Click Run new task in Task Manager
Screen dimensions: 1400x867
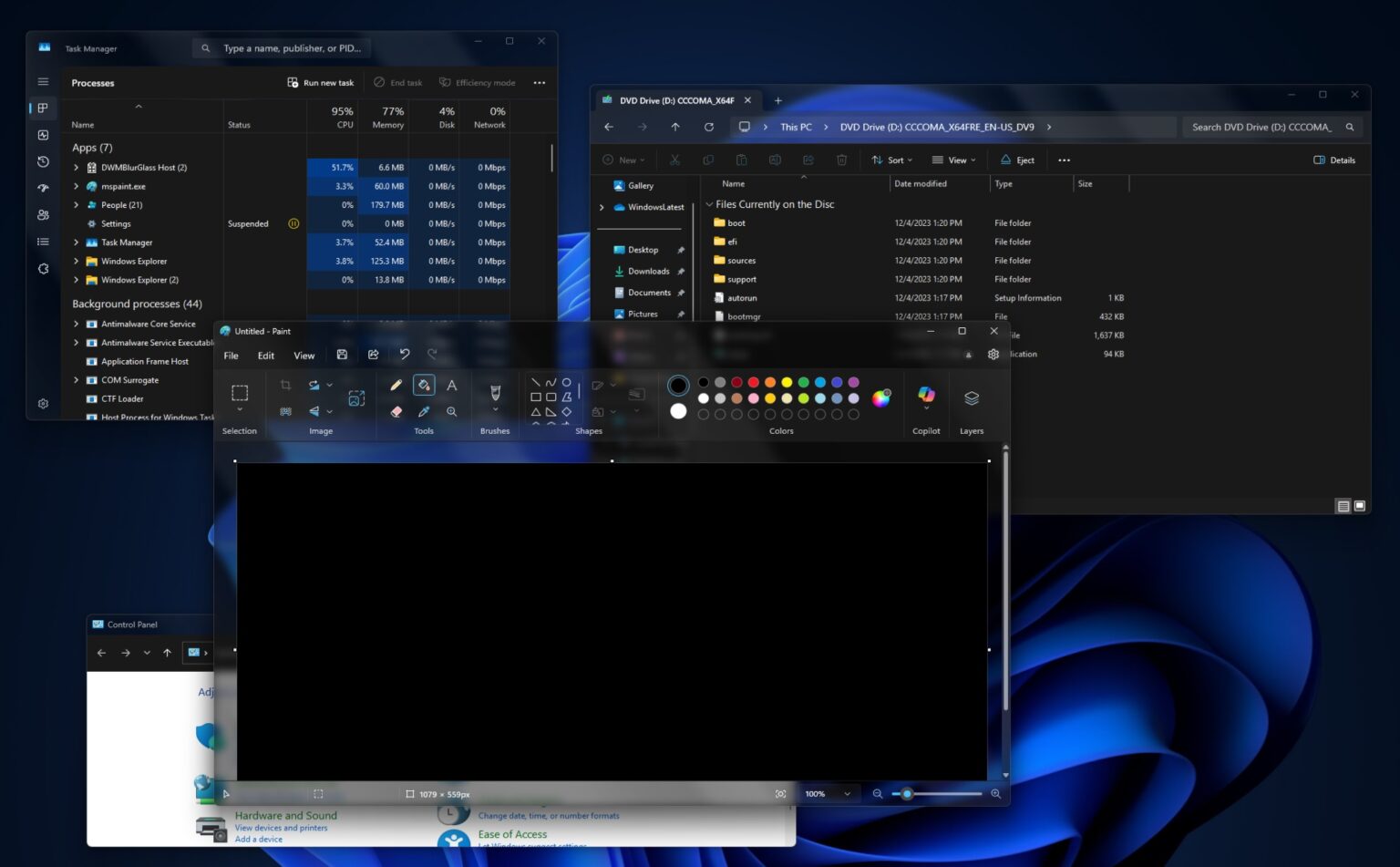[x=320, y=82]
